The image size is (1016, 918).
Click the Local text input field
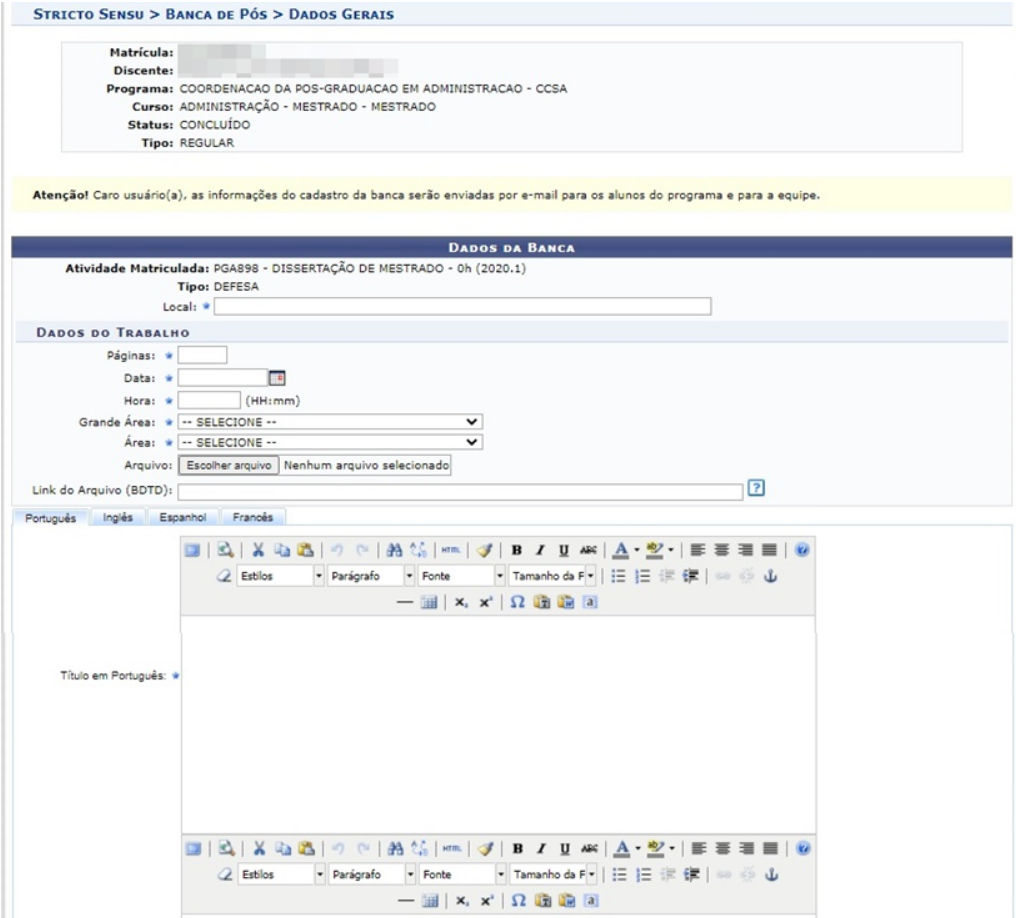coord(462,306)
